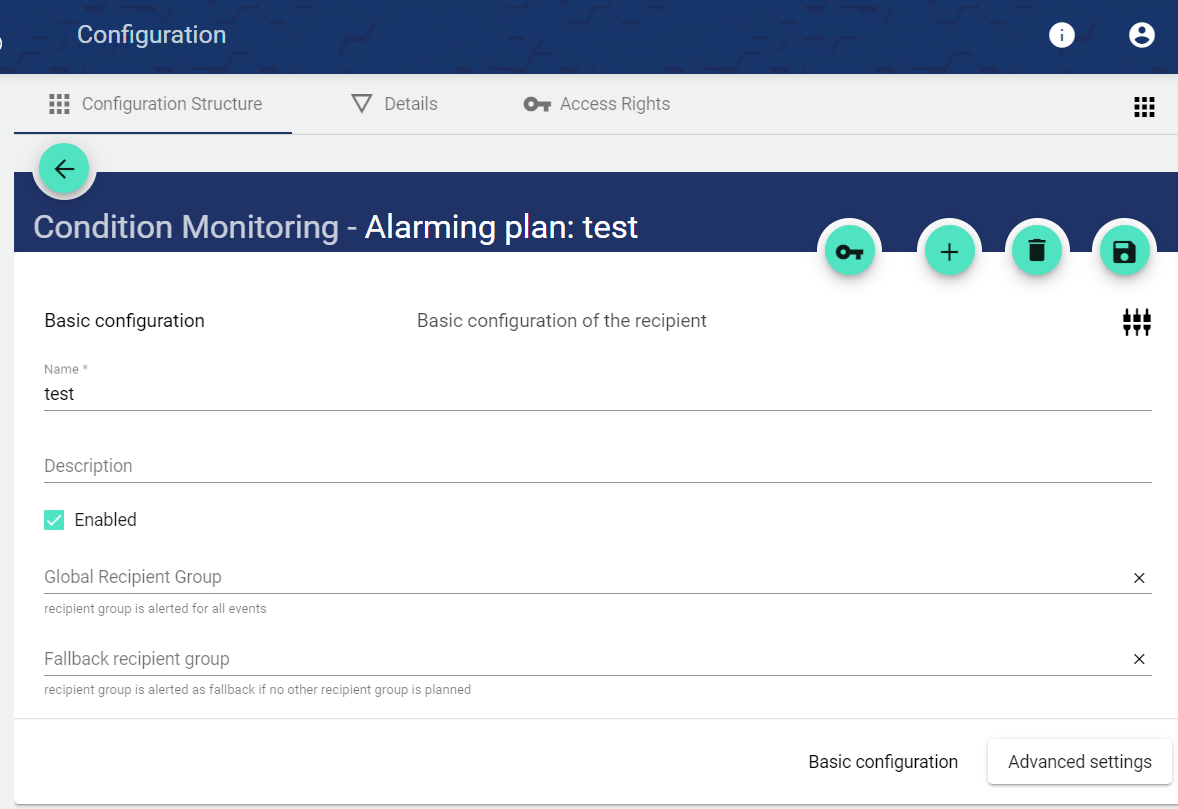Viewport: 1178px width, 809px height.
Task: Open the apps grid icon at right
Action: click(1144, 107)
